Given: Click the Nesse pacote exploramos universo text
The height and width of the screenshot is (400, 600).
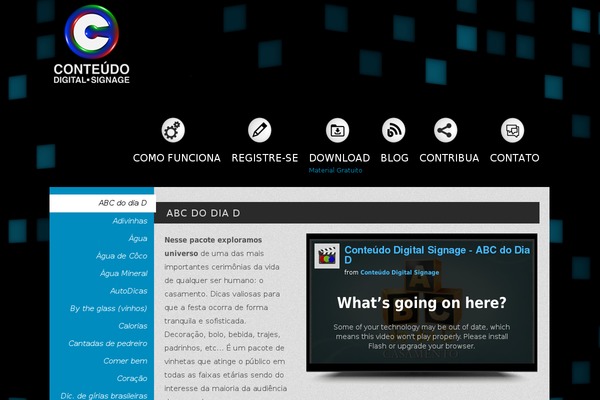Looking at the screenshot, I should pos(213,247).
